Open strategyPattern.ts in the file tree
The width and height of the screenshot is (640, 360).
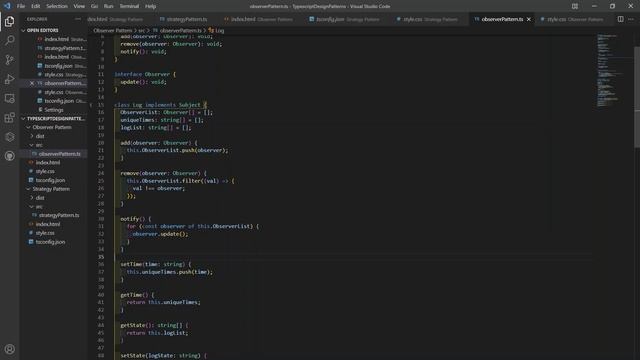(x=53, y=215)
